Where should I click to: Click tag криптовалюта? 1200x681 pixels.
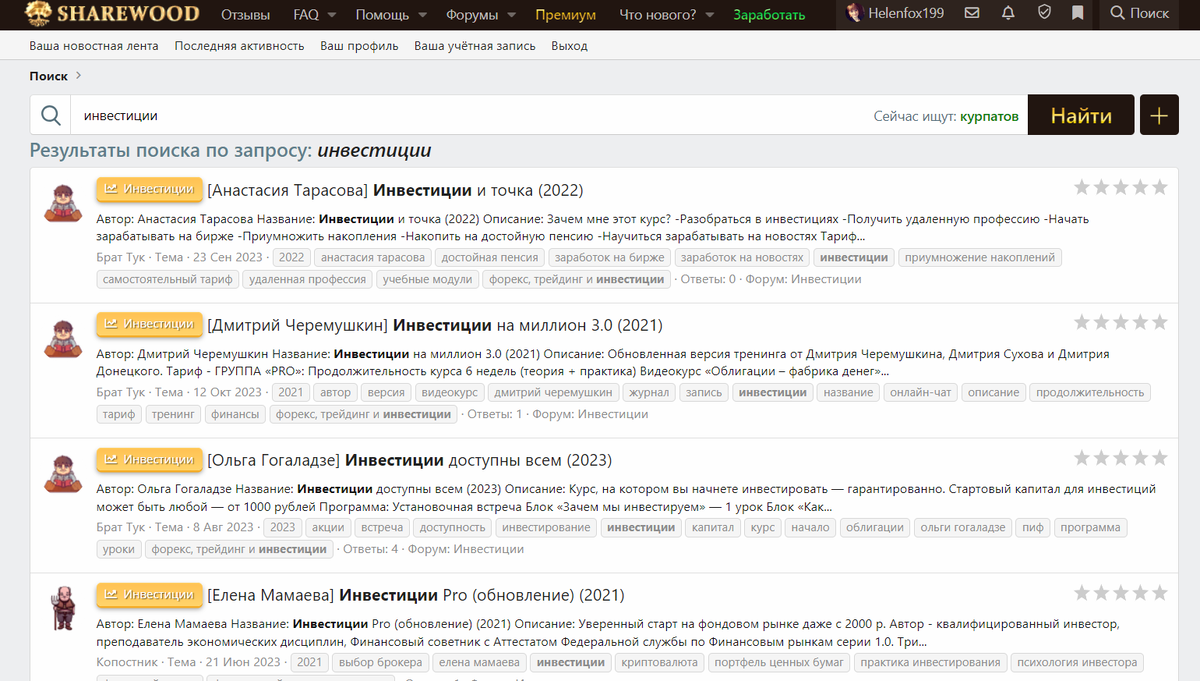(x=659, y=662)
